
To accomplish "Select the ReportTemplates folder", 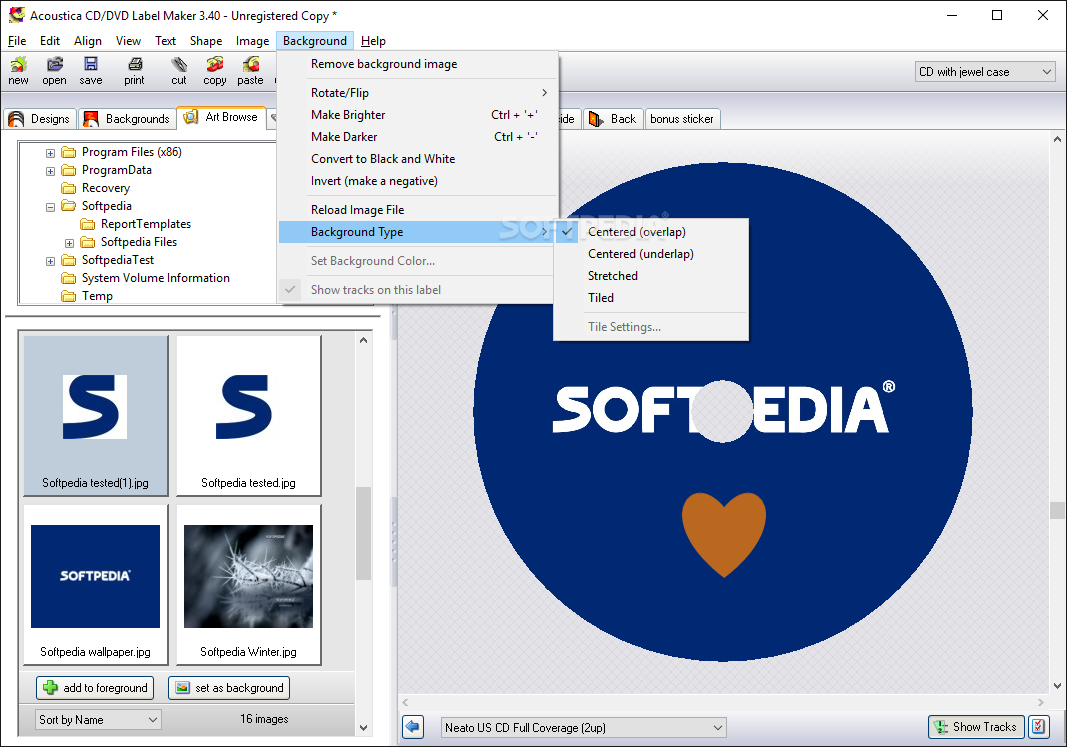I will point(146,224).
